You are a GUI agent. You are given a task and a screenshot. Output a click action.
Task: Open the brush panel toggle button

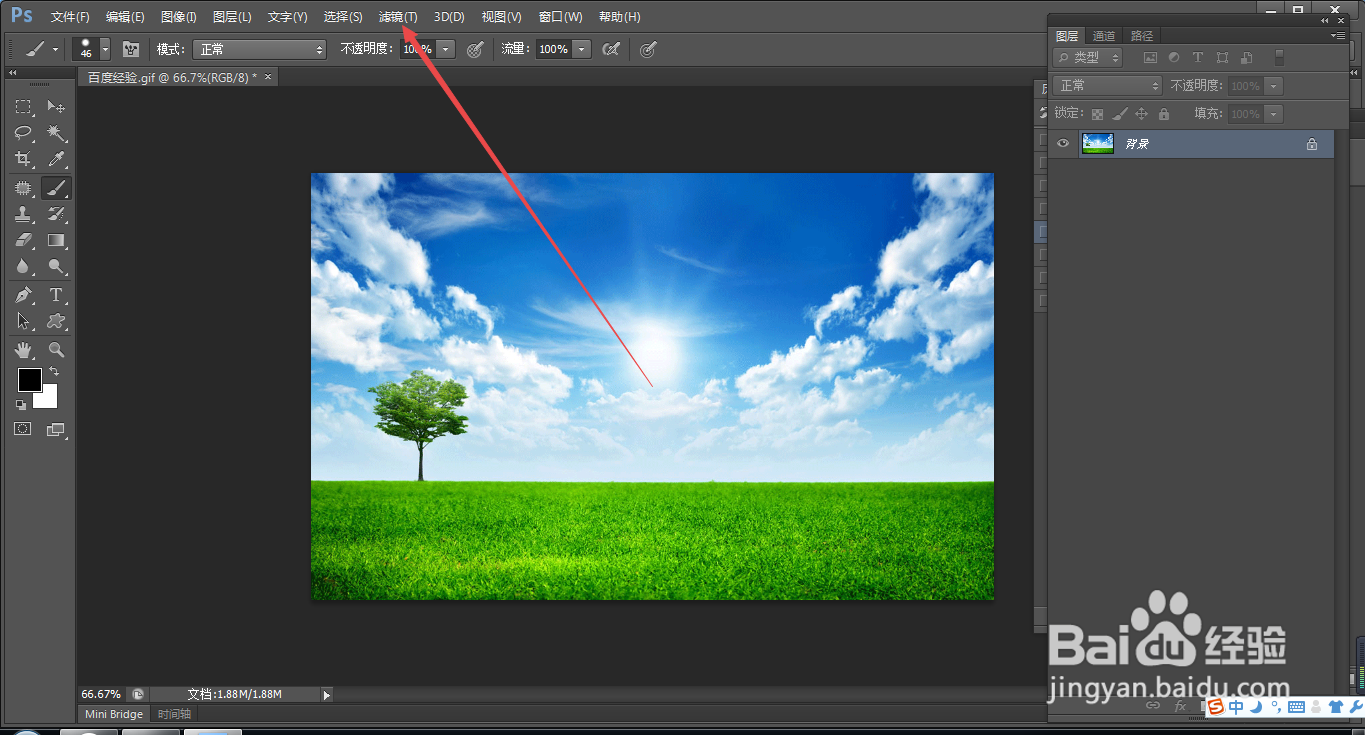130,49
